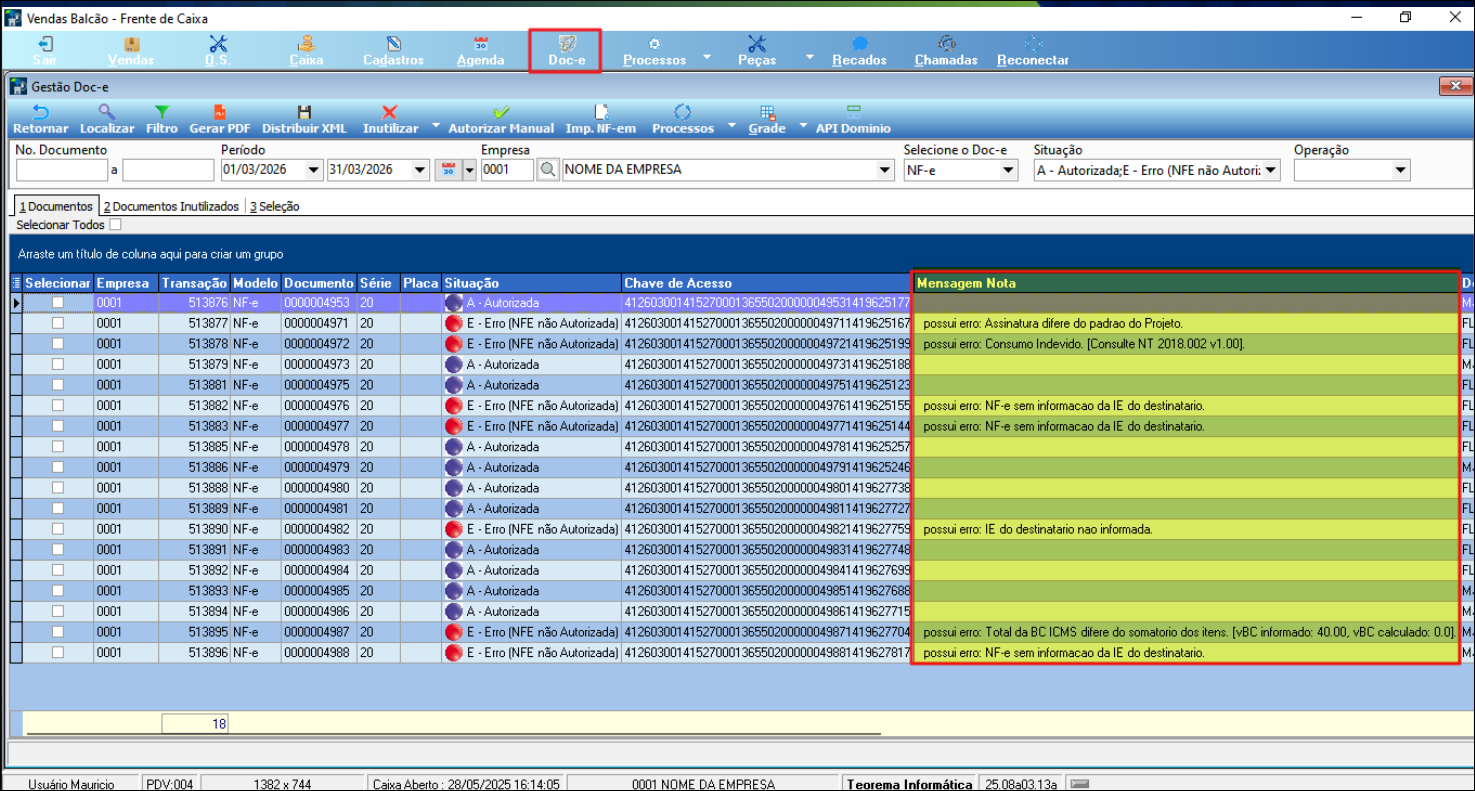
Task: Open Imp. NF-em document icon
Action: pyautogui.click(x=601, y=113)
